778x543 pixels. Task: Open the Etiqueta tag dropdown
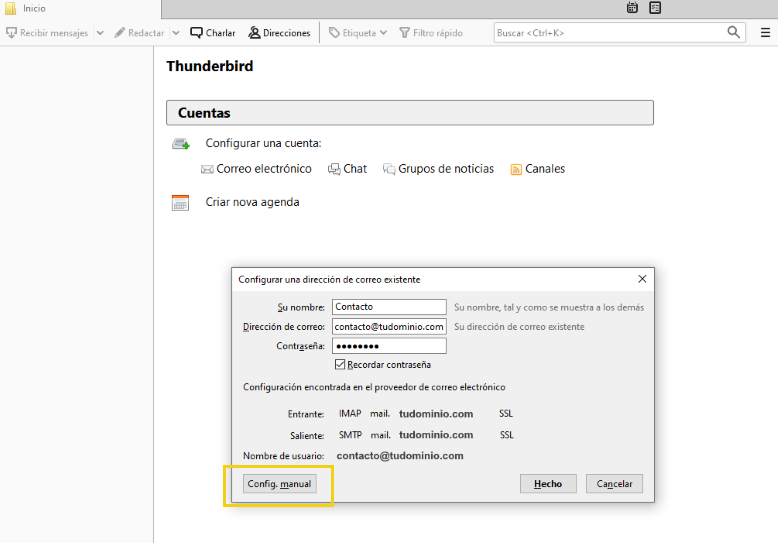(x=358, y=33)
